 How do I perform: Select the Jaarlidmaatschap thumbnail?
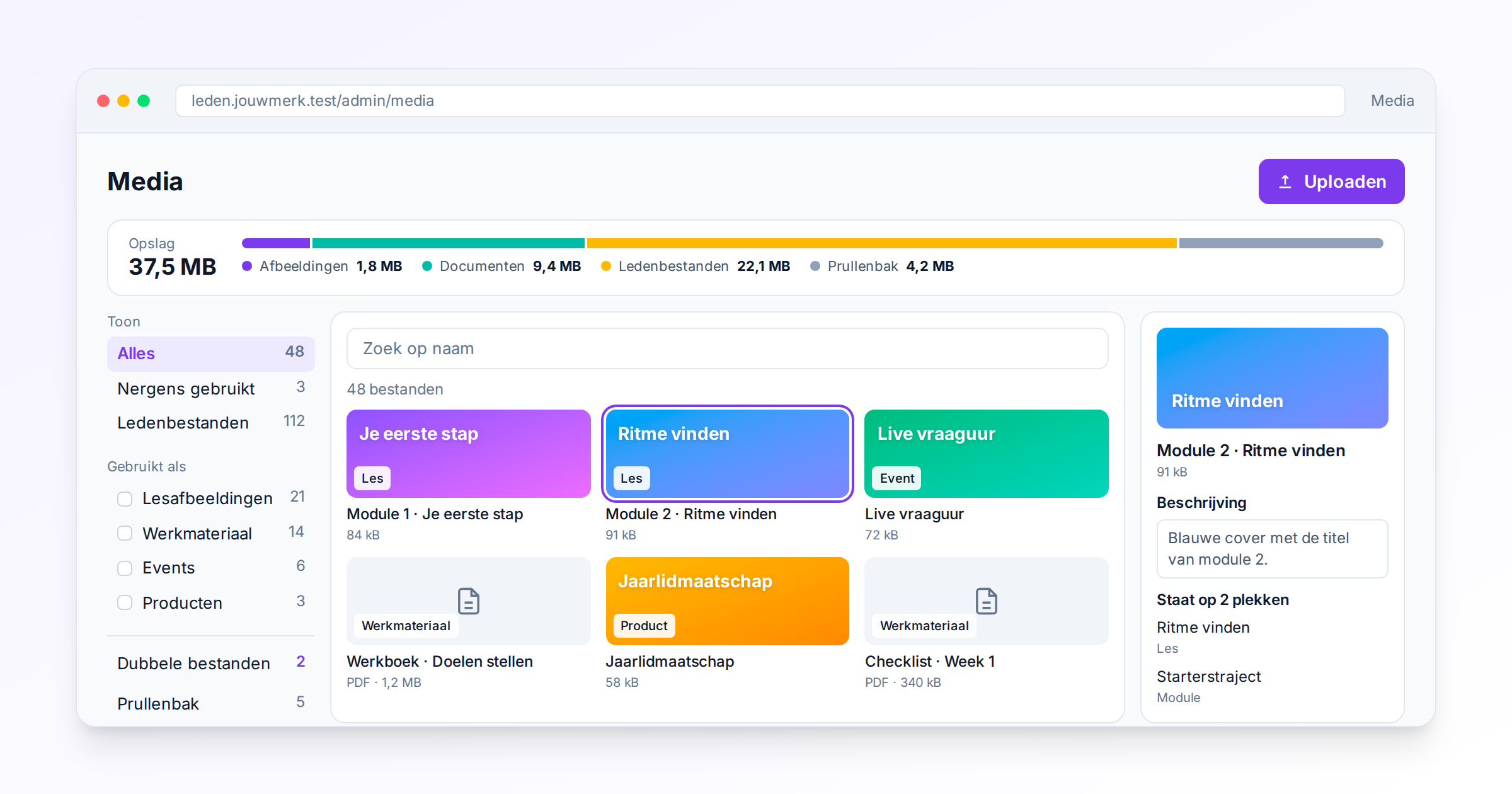[727, 601]
